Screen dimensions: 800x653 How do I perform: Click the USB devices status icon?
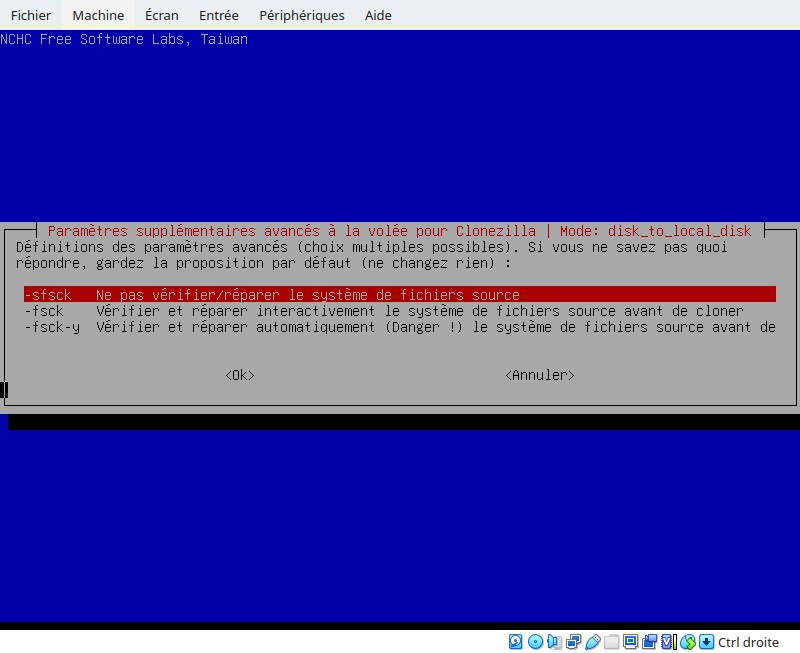pyautogui.click(x=592, y=641)
